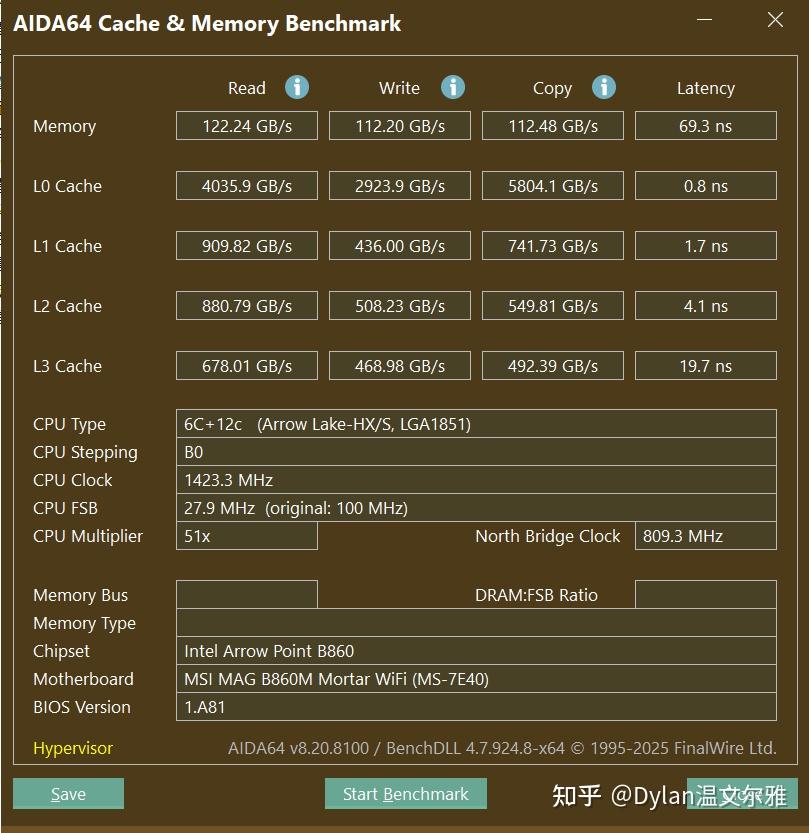Select L0 Cache read 4035.9 GB/s
Viewport: 809px width, 833px height.
point(247,186)
